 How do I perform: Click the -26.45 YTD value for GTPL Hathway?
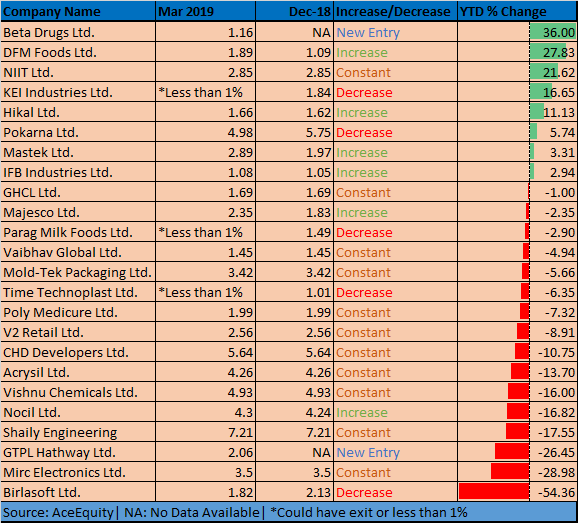pyautogui.click(x=557, y=453)
